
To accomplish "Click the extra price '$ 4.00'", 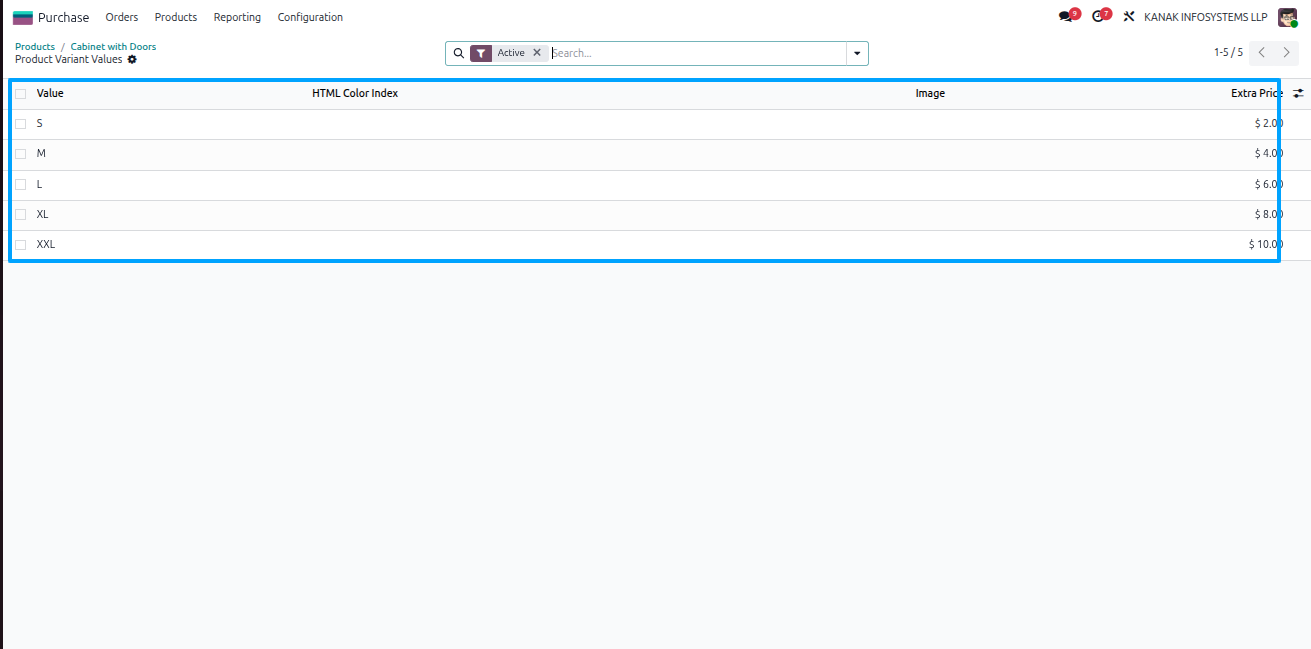I will tap(1268, 153).
